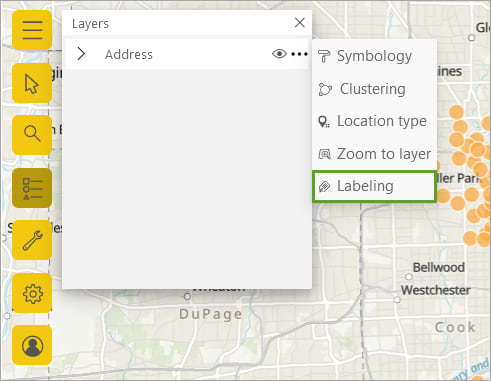The height and width of the screenshot is (381, 491).
Task: Click the Cook county label
Action: [455, 327]
